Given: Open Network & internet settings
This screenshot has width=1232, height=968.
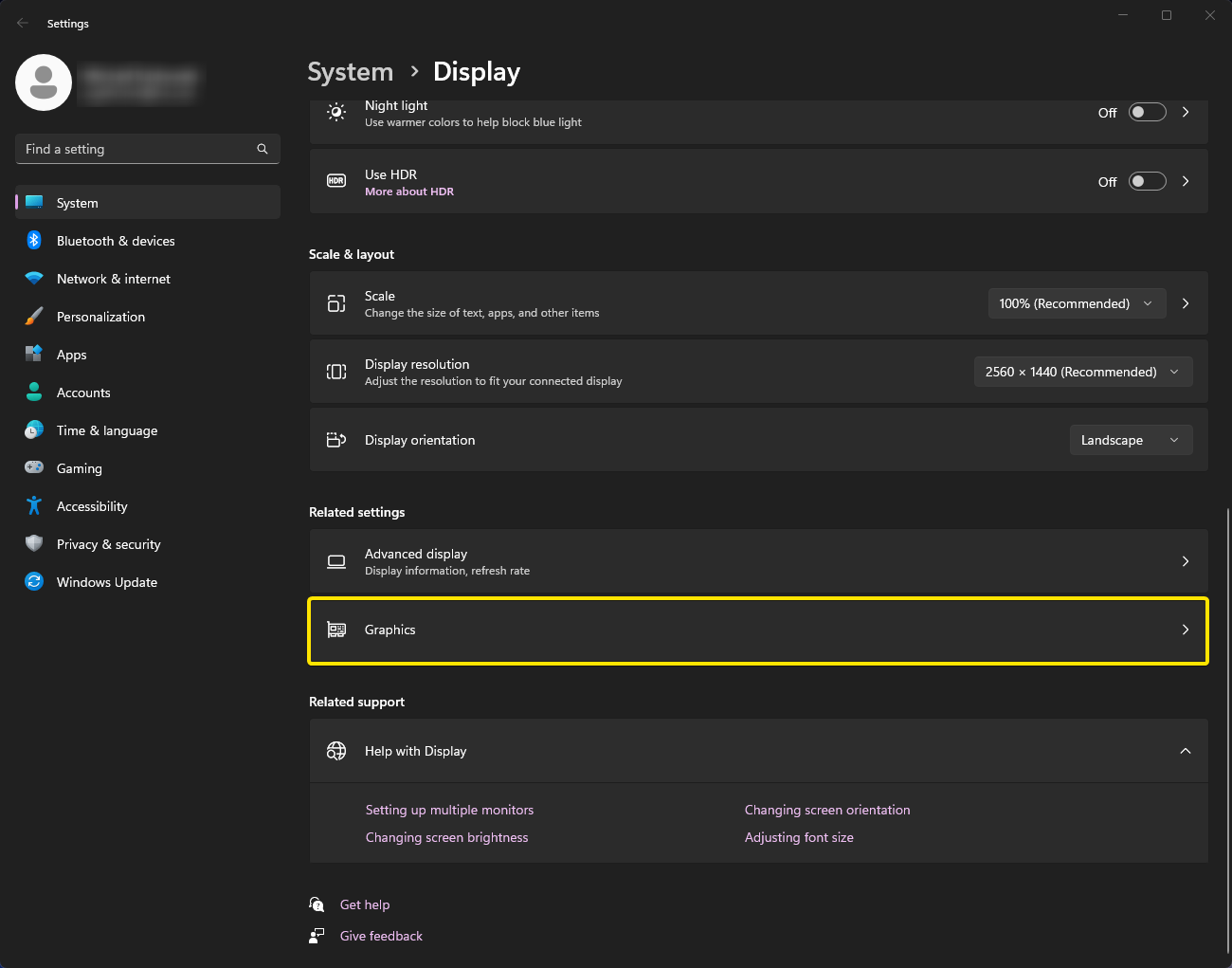Looking at the screenshot, I should click(x=114, y=279).
